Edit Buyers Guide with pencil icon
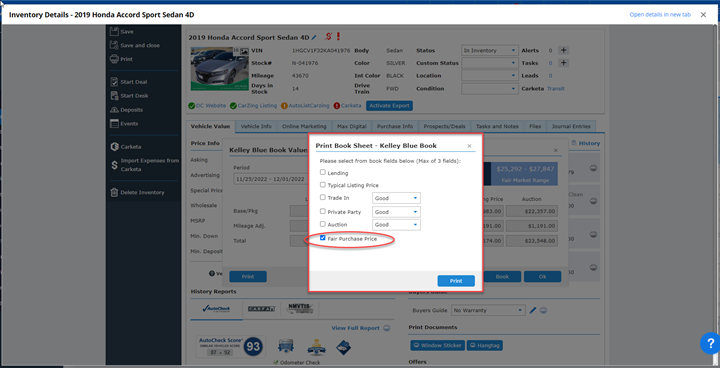This screenshot has width=720, height=368. click(x=533, y=310)
